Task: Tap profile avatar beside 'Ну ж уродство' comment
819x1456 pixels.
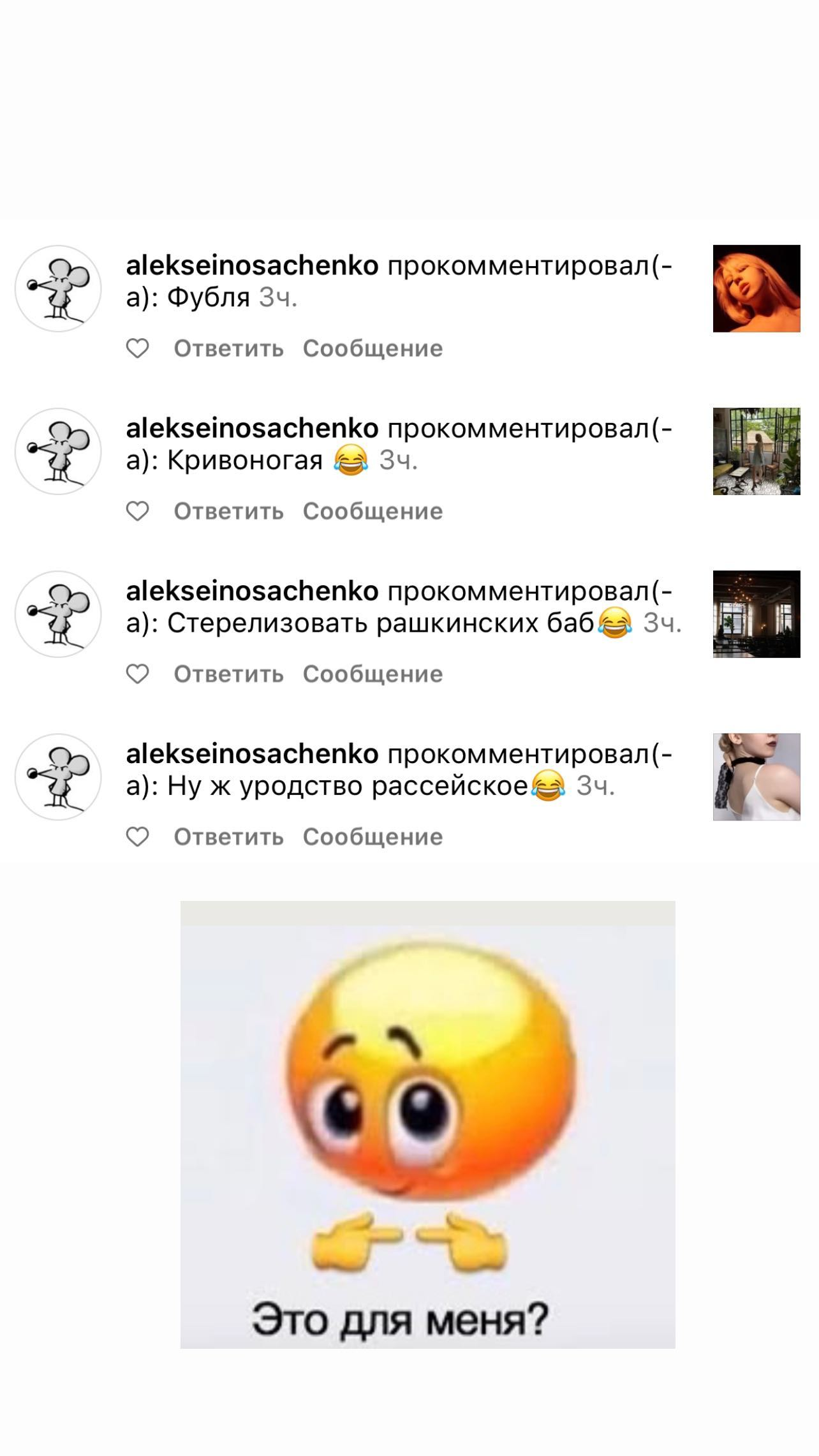Action: tap(58, 776)
